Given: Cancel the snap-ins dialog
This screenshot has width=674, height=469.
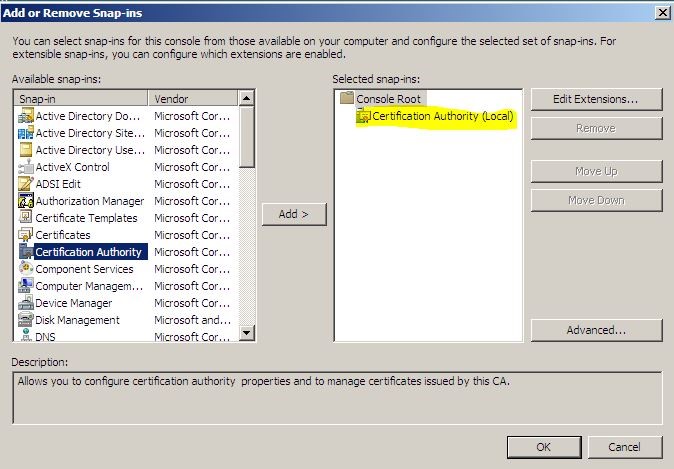Looking at the screenshot, I should pos(625,447).
